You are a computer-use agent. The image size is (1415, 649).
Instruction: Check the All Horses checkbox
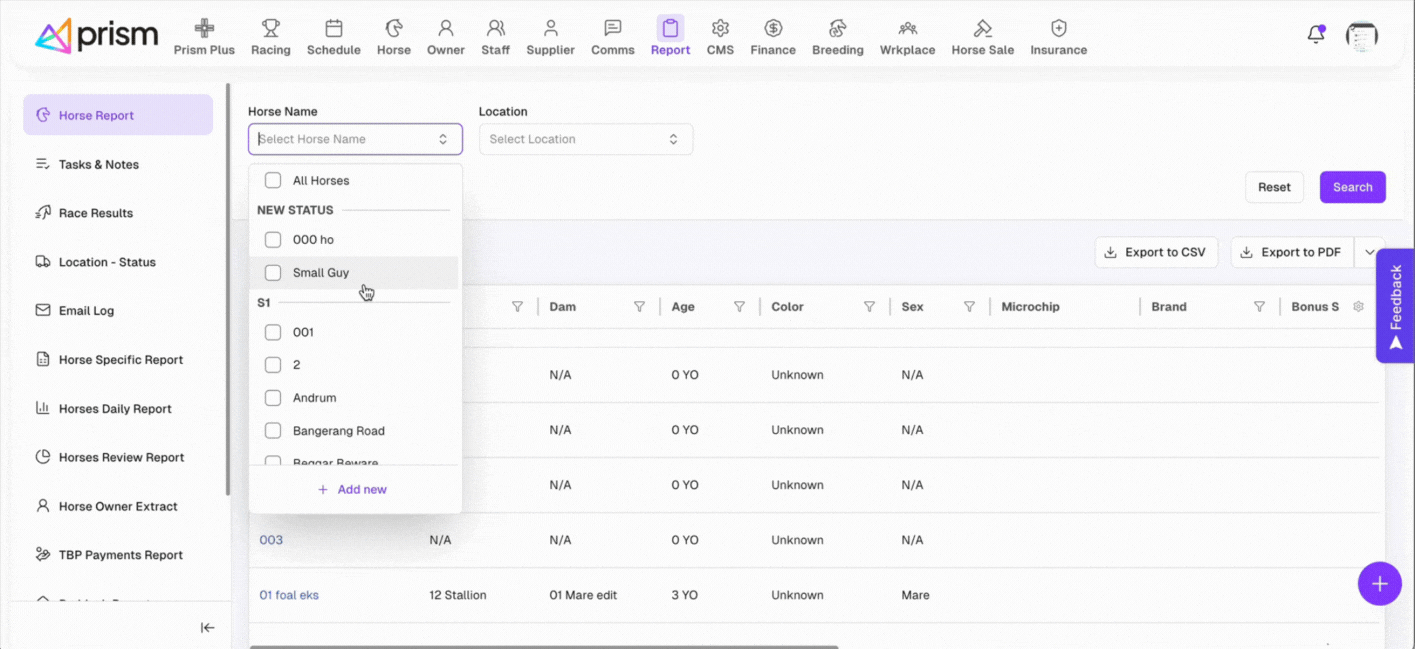[x=273, y=181]
